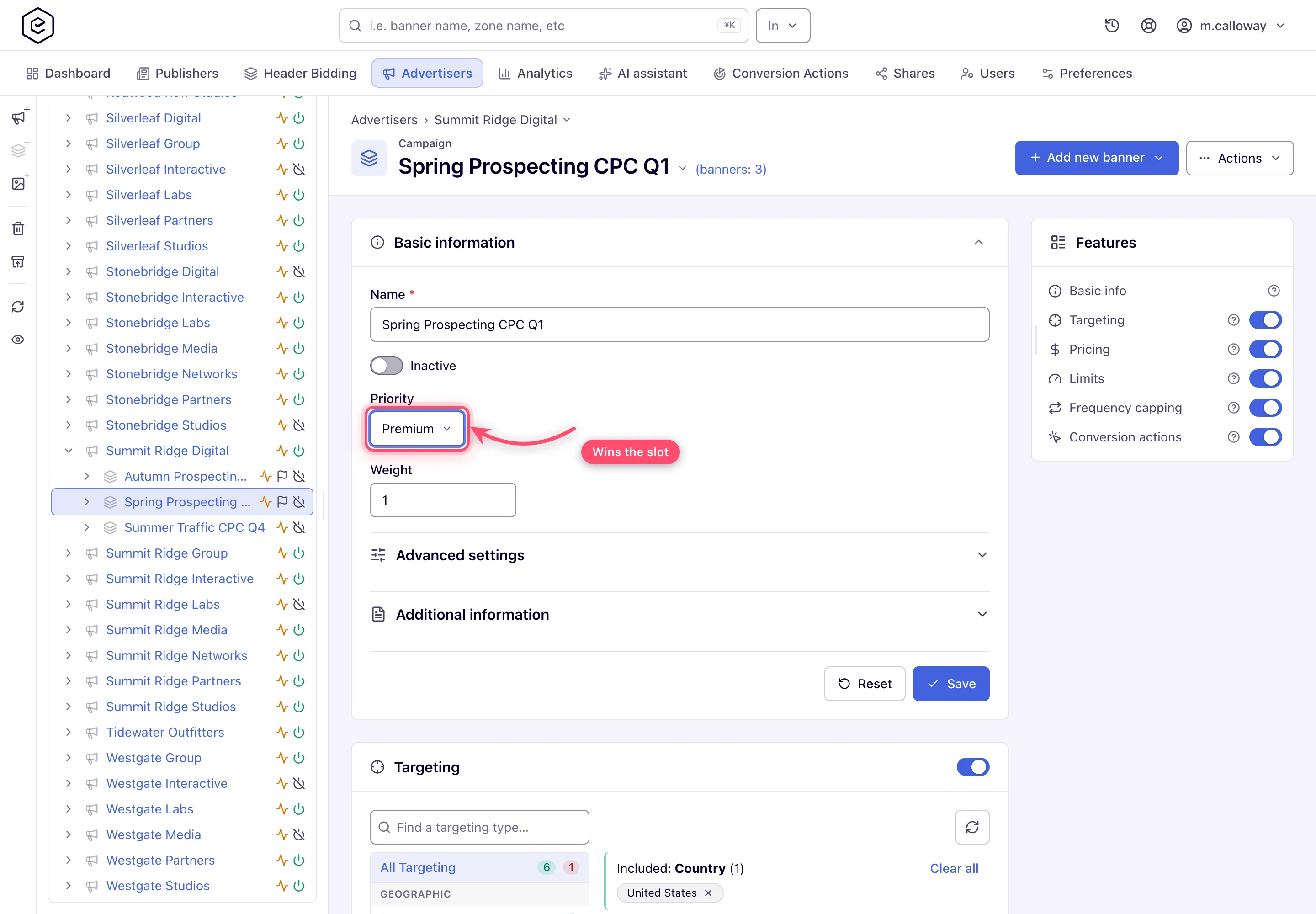Click power icon for Silverleaf Digital
The height and width of the screenshot is (914, 1316).
pyautogui.click(x=299, y=118)
